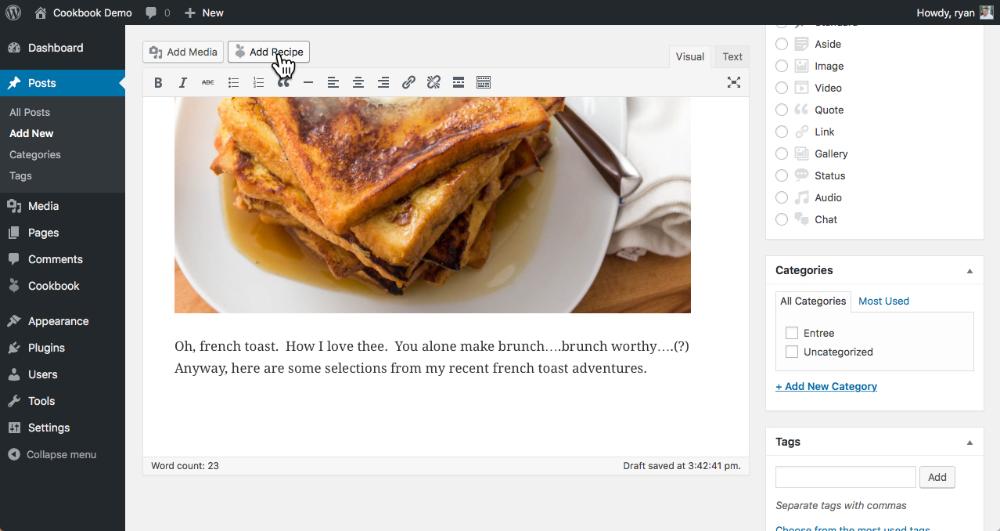Open the Posts menu

(x=62, y=83)
